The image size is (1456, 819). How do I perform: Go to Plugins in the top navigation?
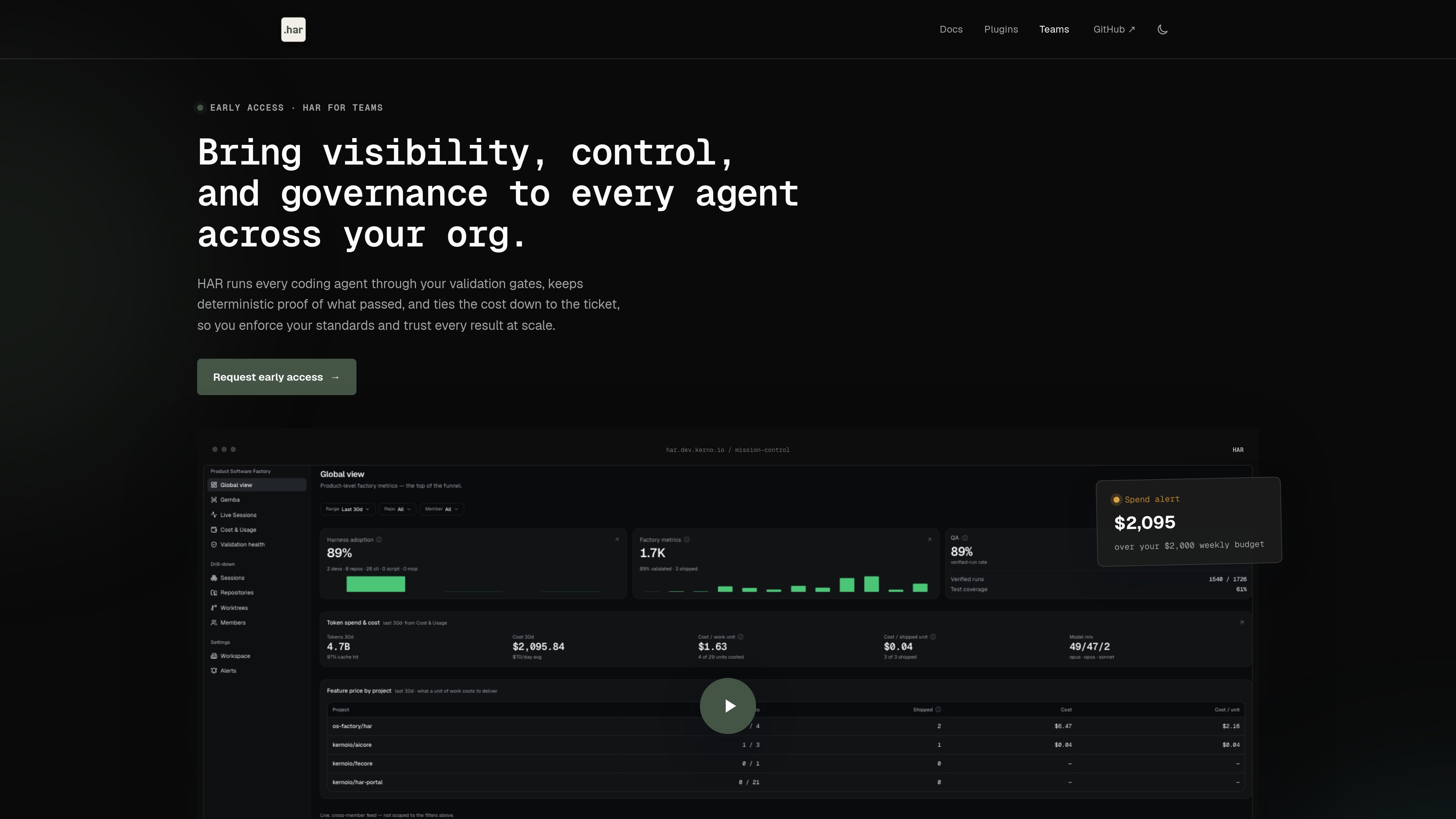(1001, 30)
